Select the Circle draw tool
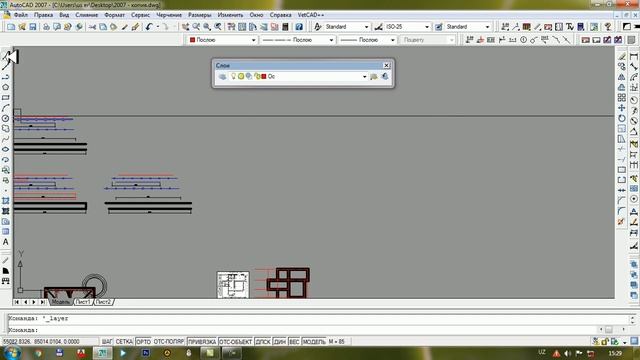This screenshot has width=640, height=360. click(6, 118)
